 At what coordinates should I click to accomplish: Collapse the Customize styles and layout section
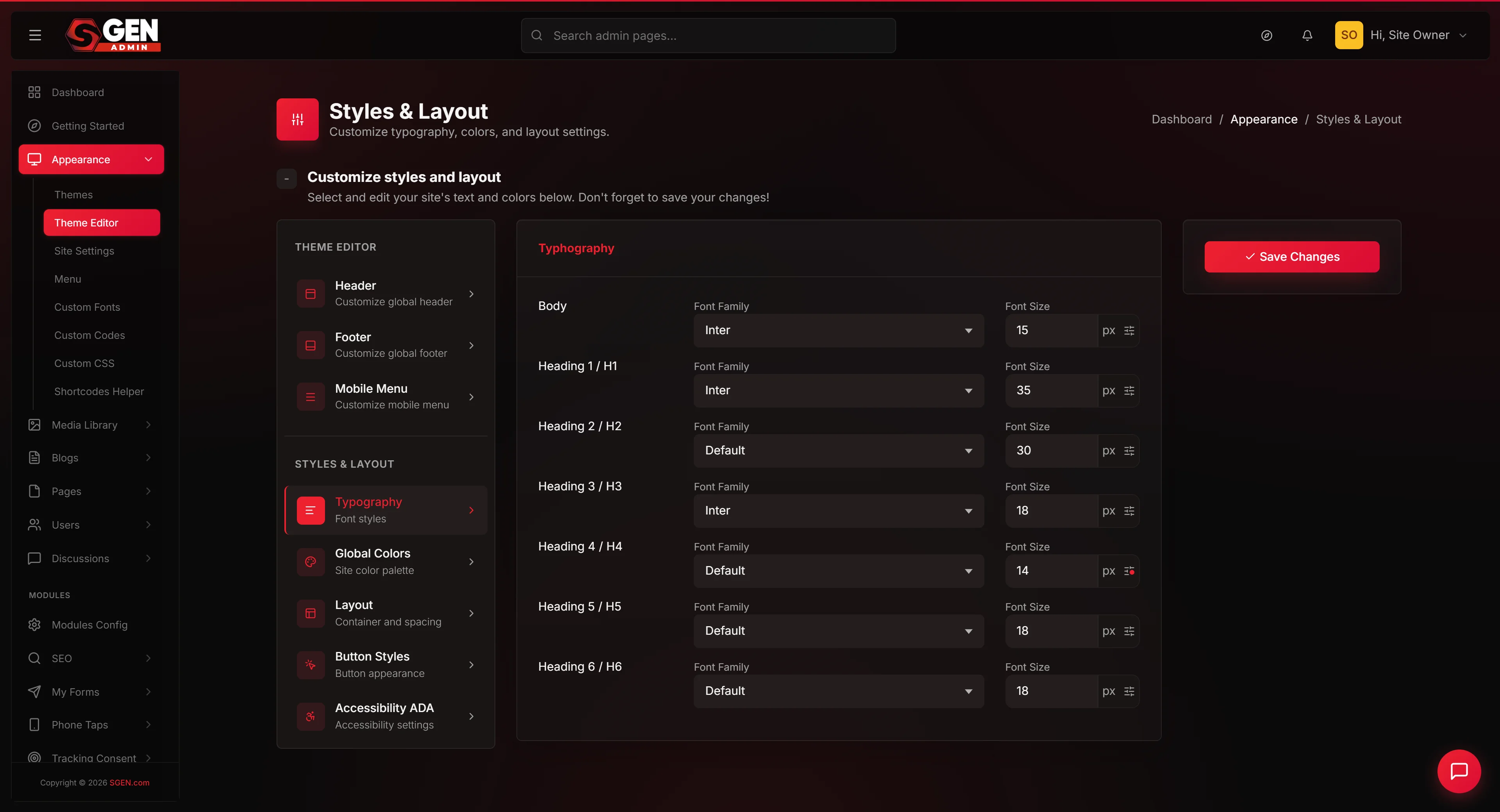coord(286,179)
